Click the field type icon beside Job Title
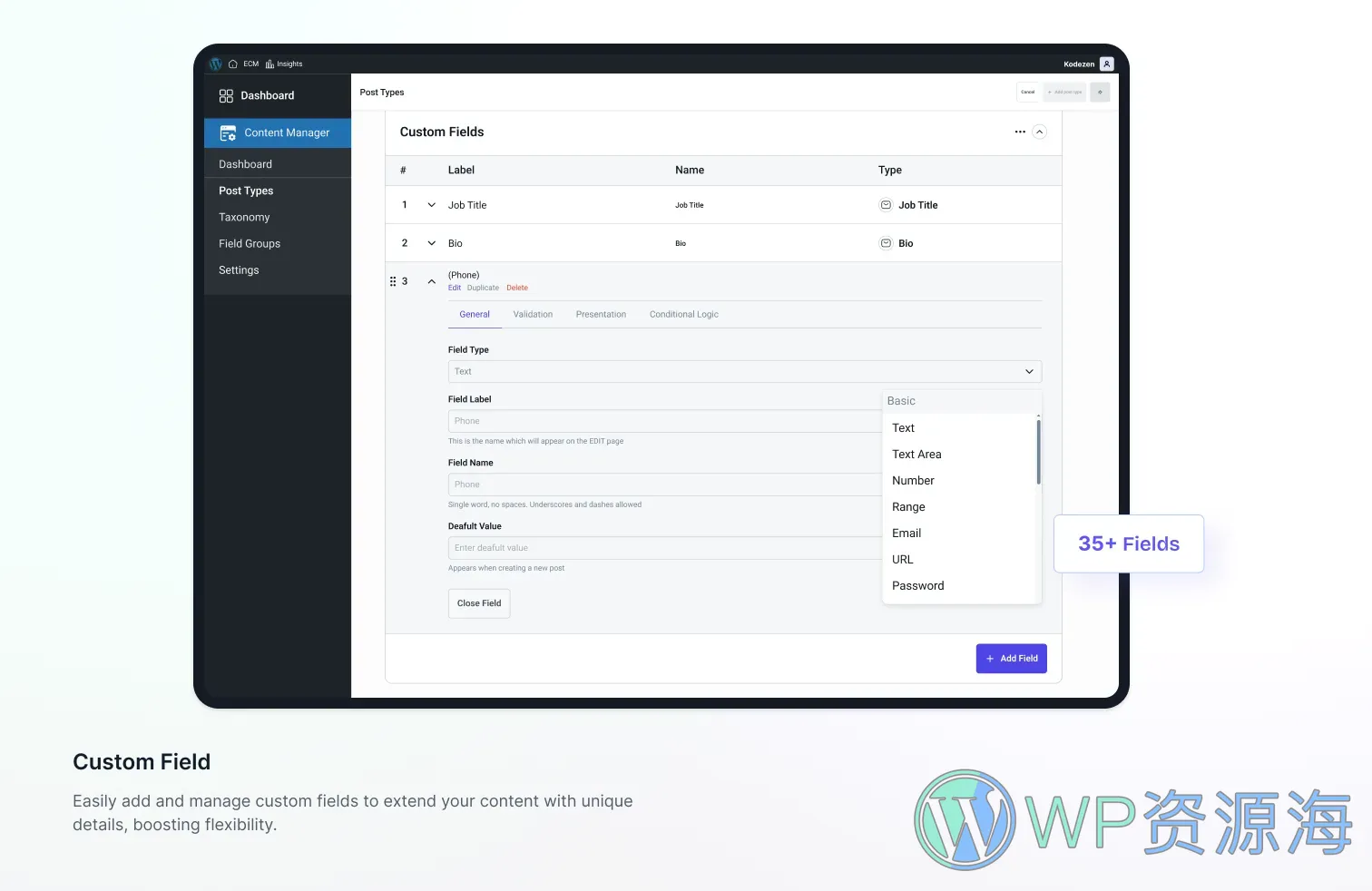 [885, 205]
